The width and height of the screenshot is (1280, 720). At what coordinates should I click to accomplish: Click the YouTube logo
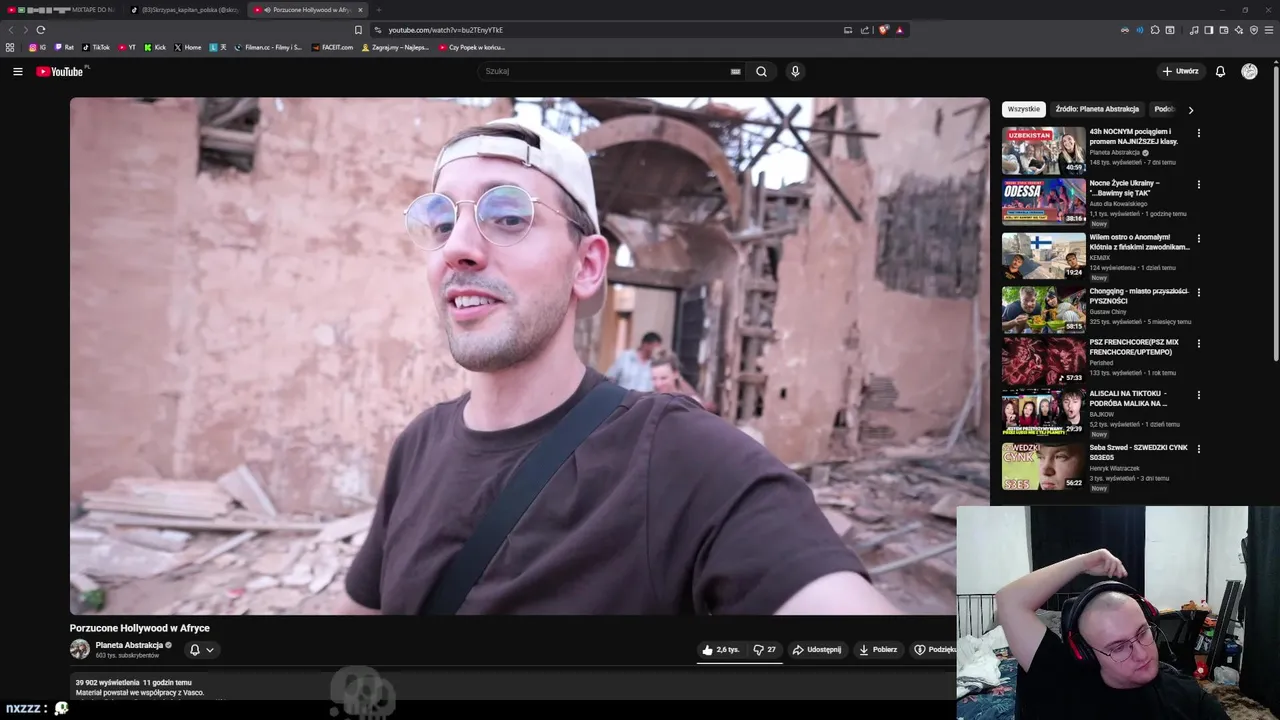pyautogui.click(x=62, y=71)
